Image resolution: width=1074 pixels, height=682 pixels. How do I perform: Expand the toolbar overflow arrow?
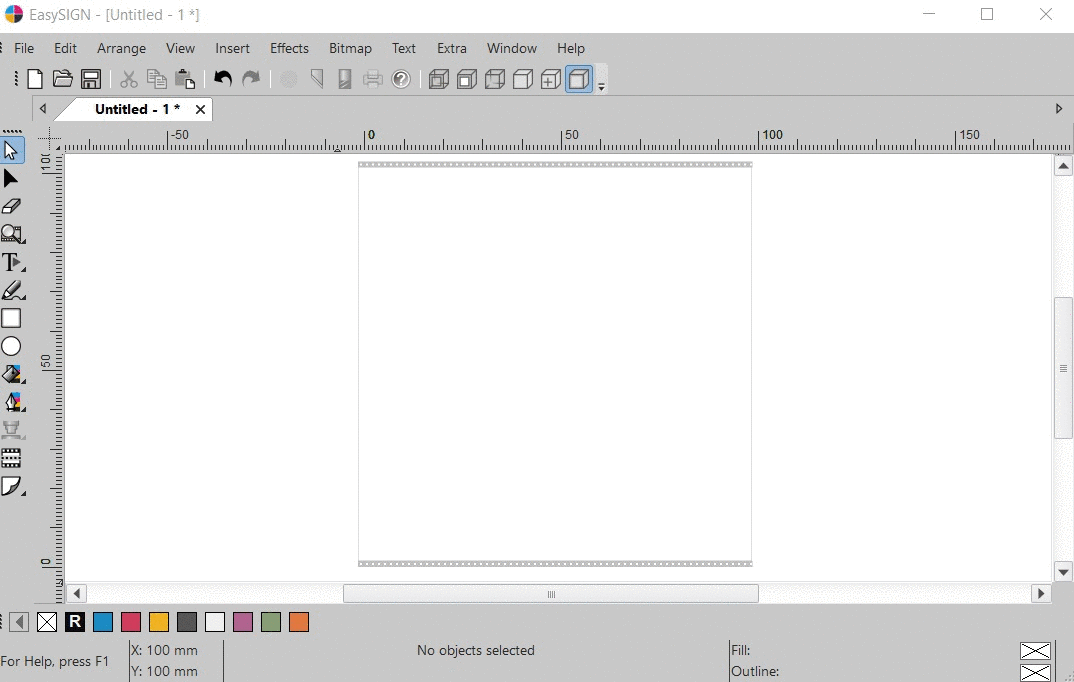click(601, 86)
